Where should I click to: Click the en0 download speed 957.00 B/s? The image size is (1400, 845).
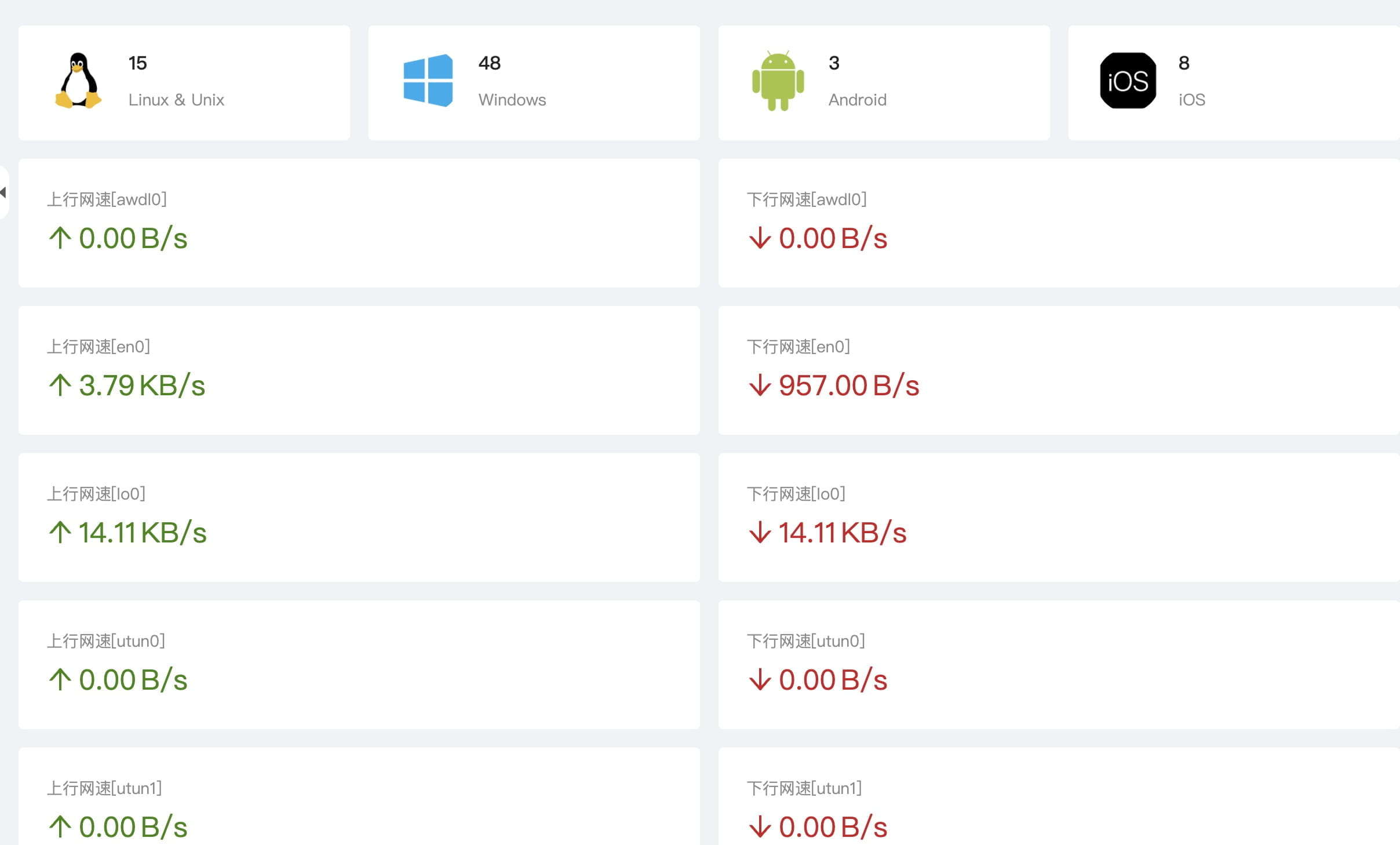(849, 385)
